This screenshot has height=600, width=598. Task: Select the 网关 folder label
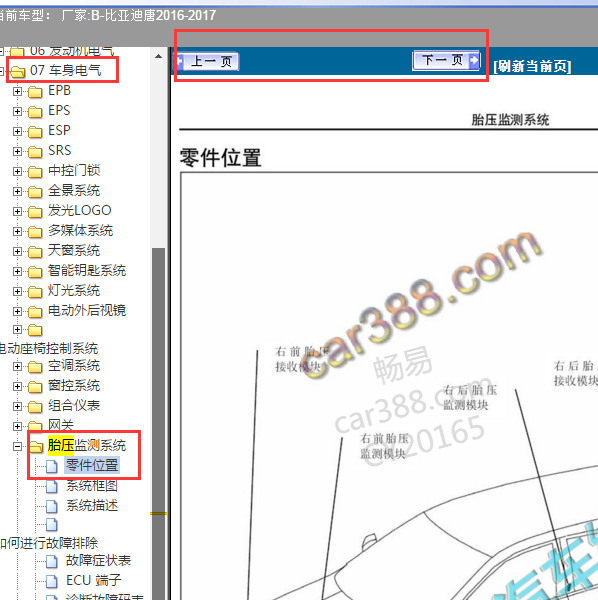(x=61, y=425)
